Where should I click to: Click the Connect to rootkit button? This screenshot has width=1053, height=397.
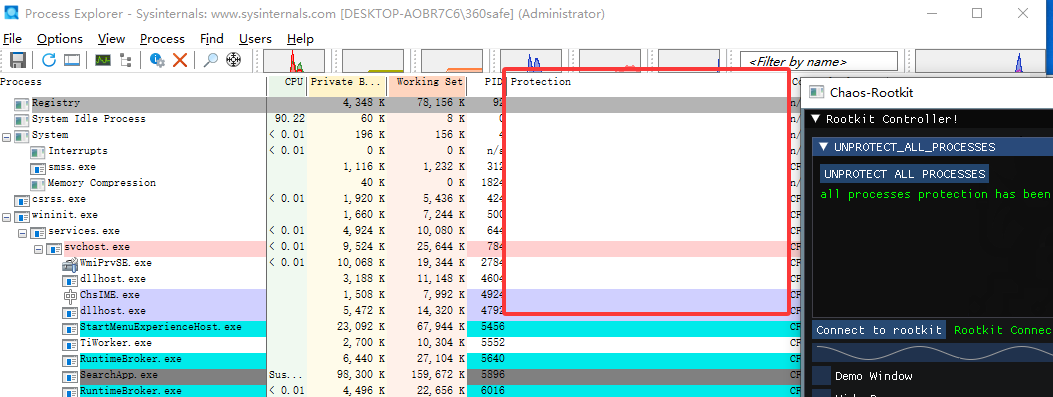point(879,330)
